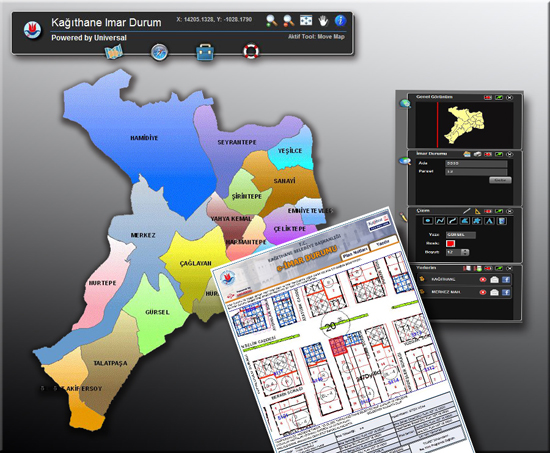Switch to Yazdır tab on document
This screenshot has height=453, width=550.
[383, 242]
